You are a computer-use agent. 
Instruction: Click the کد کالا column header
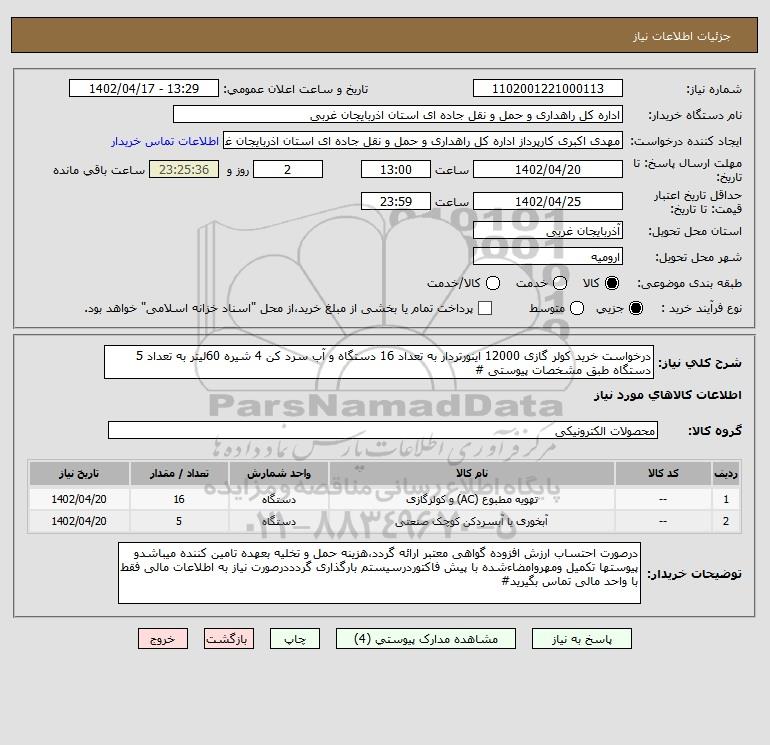pyautogui.click(x=663, y=473)
